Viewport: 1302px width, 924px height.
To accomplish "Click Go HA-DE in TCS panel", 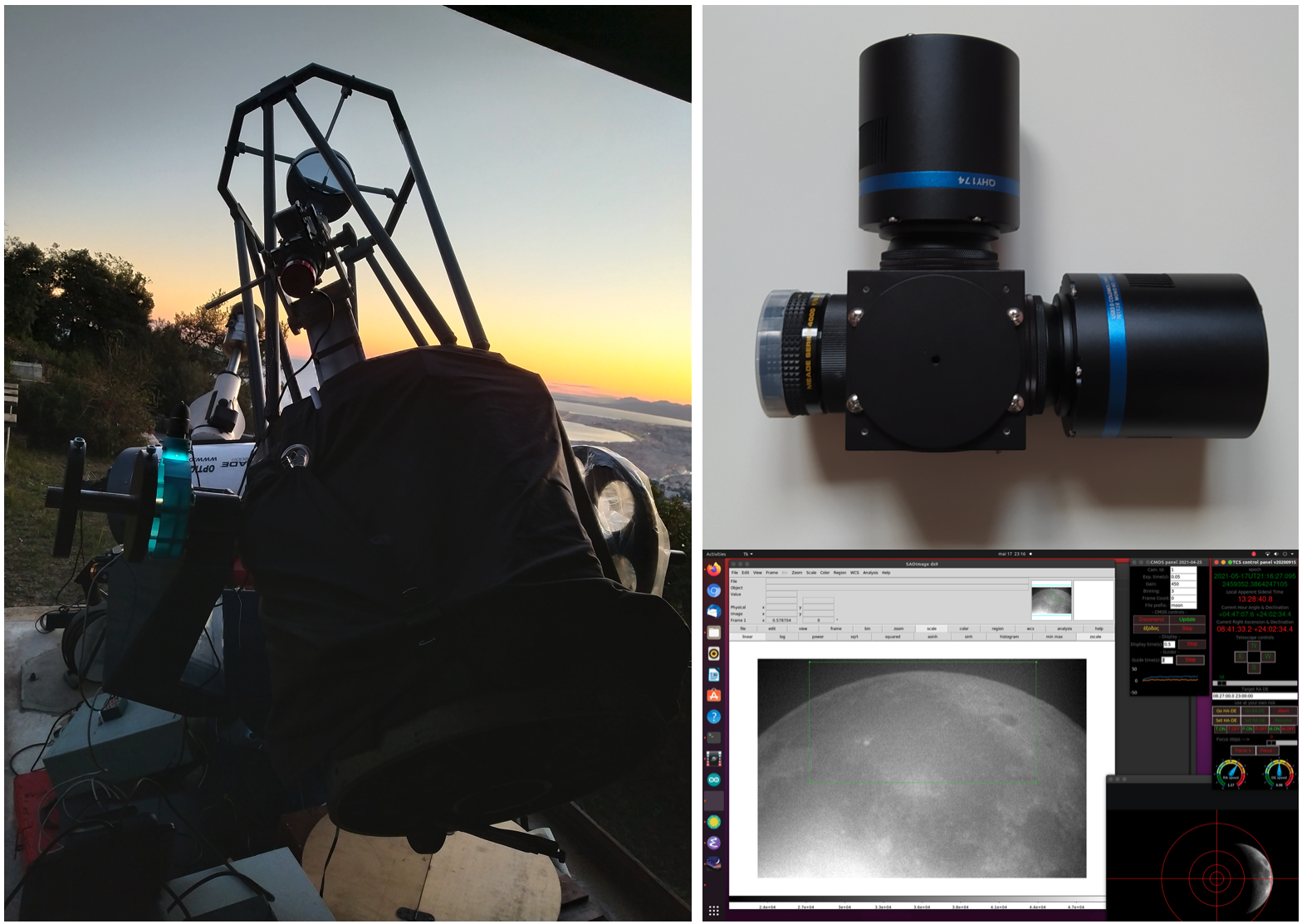I will pos(1226,711).
